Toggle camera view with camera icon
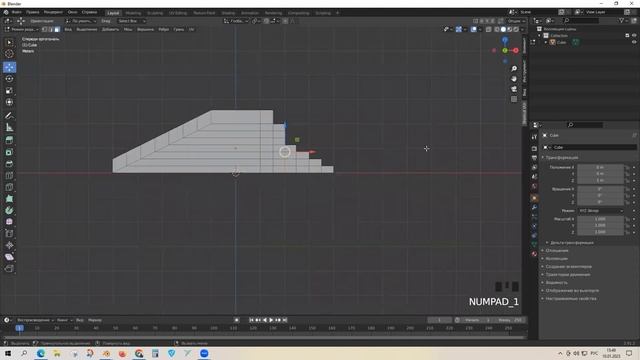The height and width of the screenshot is (360, 640). click(x=514, y=89)
